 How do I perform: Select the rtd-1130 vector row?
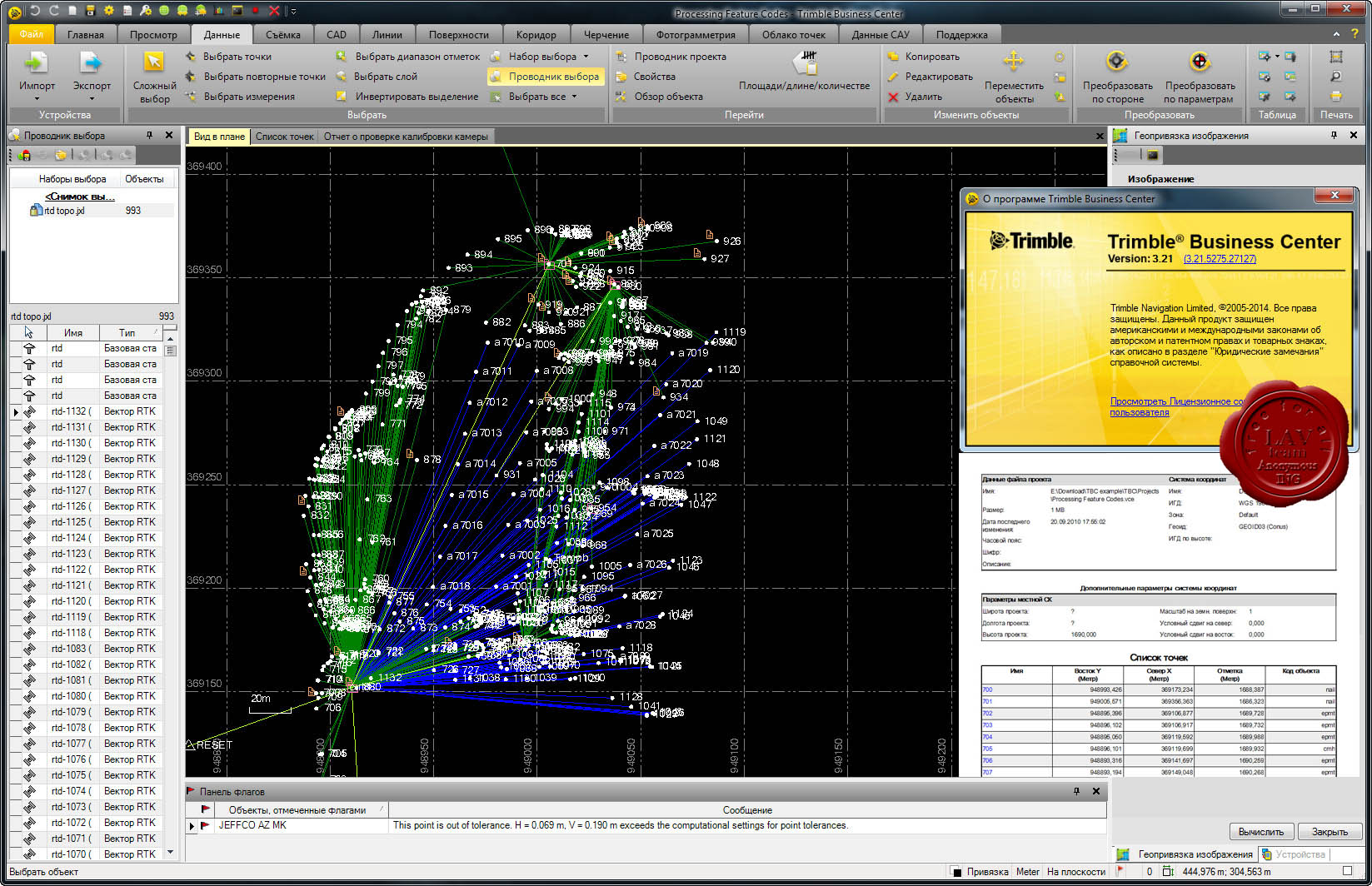coord(87,443)
